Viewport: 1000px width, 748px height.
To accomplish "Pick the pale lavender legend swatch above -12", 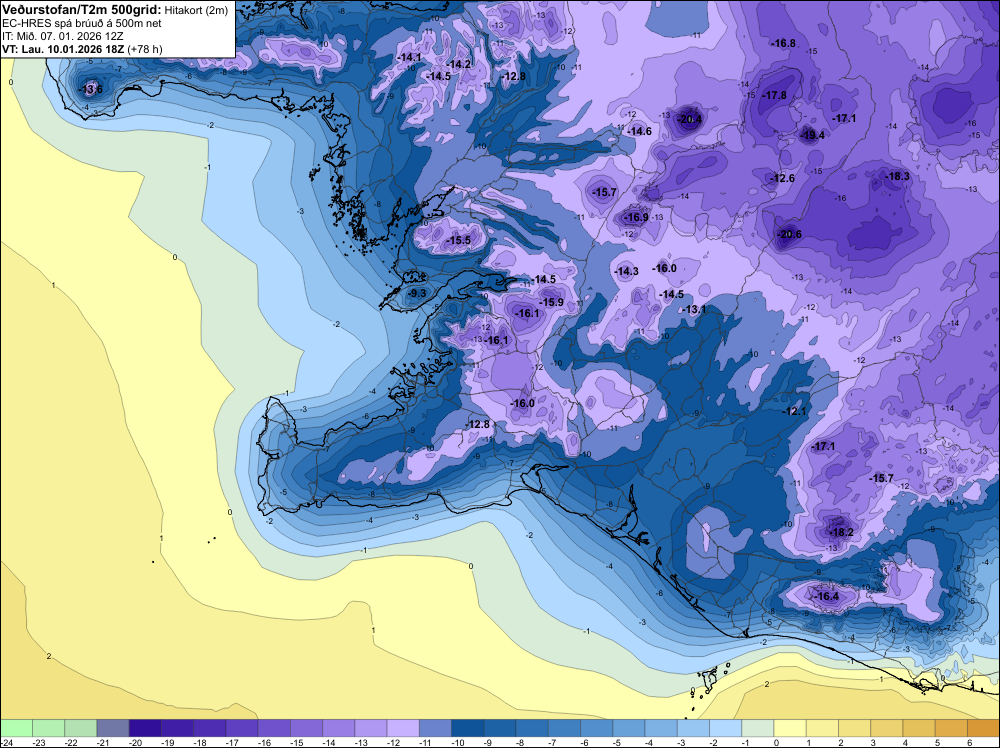I will pyautogui.click(x=403, y=728).
